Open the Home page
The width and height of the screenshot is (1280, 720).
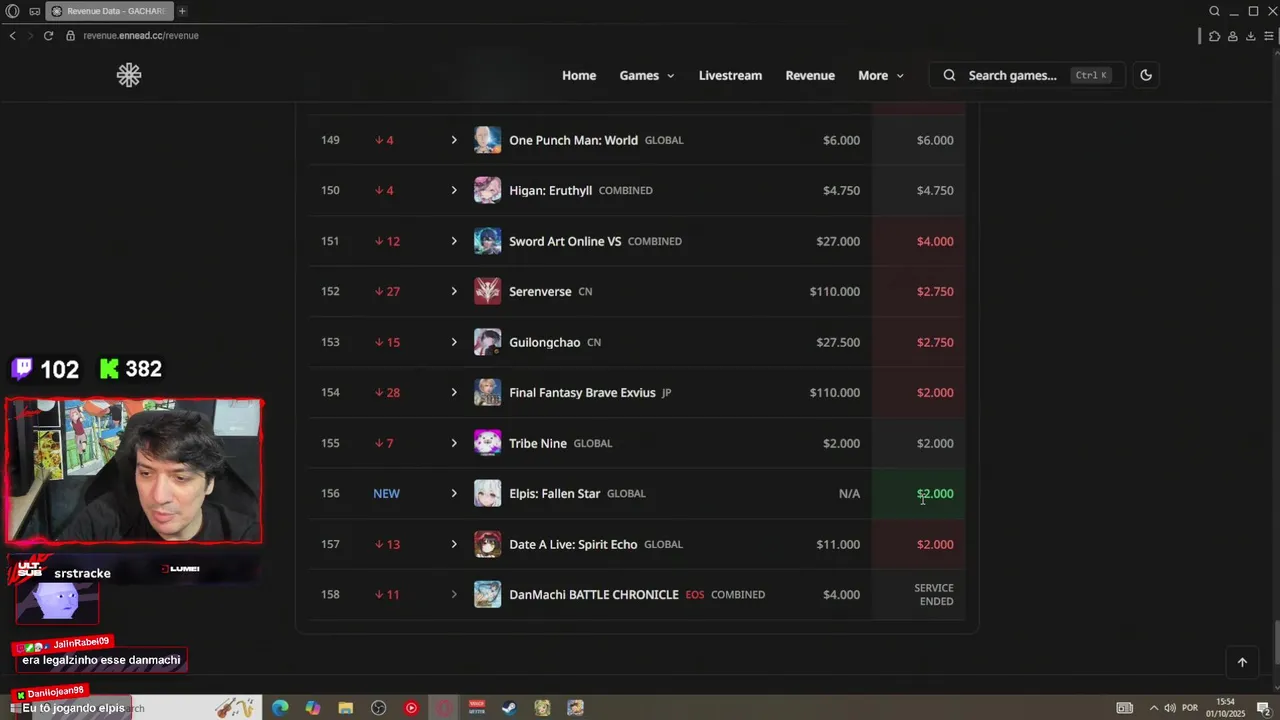(579, 75)
